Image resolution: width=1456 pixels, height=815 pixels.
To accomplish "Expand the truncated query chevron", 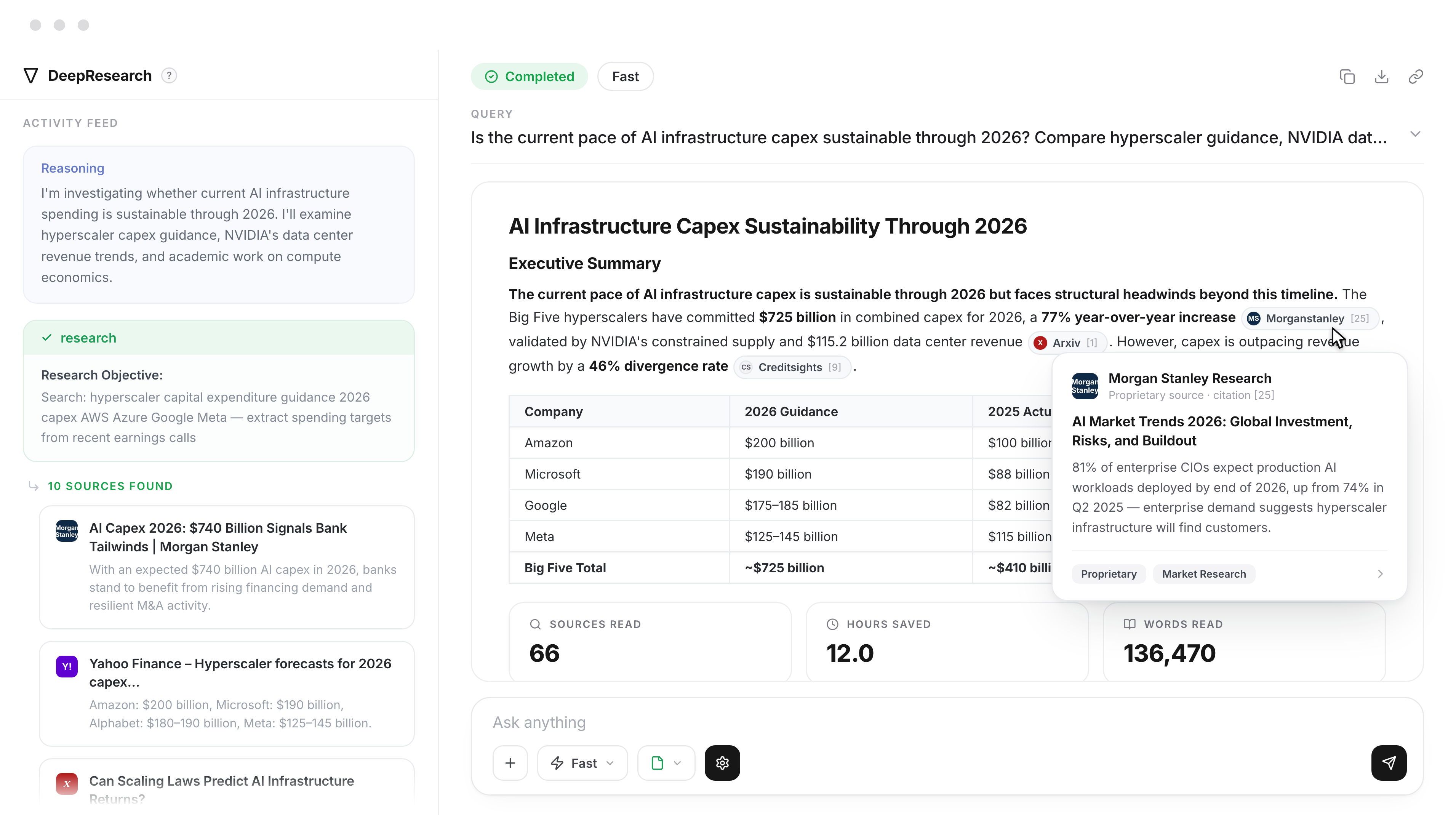I will pos(1415,134).
